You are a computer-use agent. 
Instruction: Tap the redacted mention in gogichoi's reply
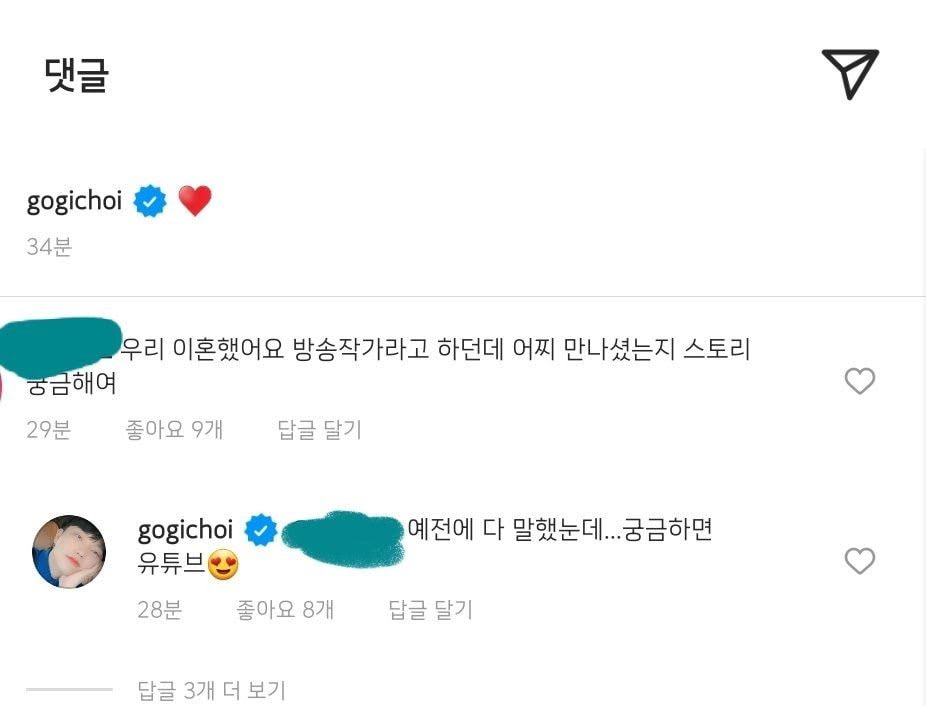(344, 539)
